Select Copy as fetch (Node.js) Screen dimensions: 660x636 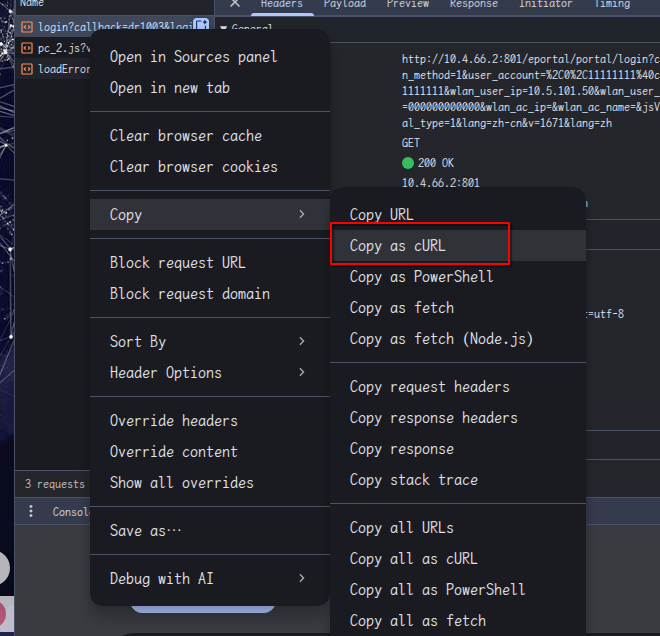[458, 339]
